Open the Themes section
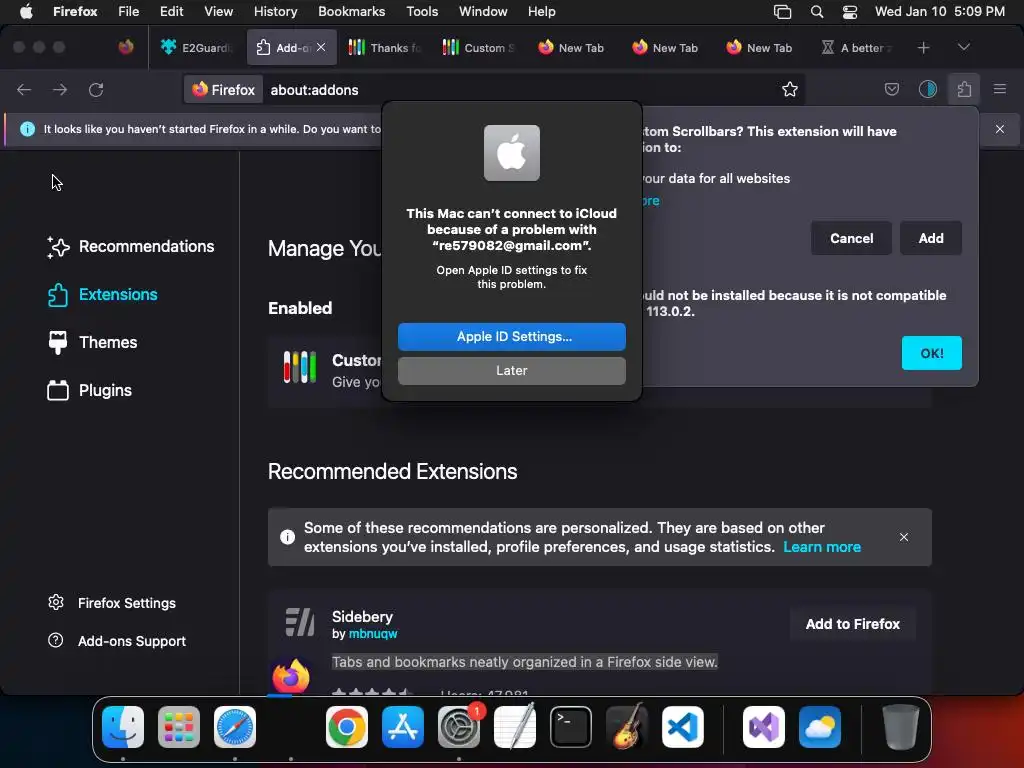The image size is (1024, 768). pyautogui.click(x=92, y=342)
